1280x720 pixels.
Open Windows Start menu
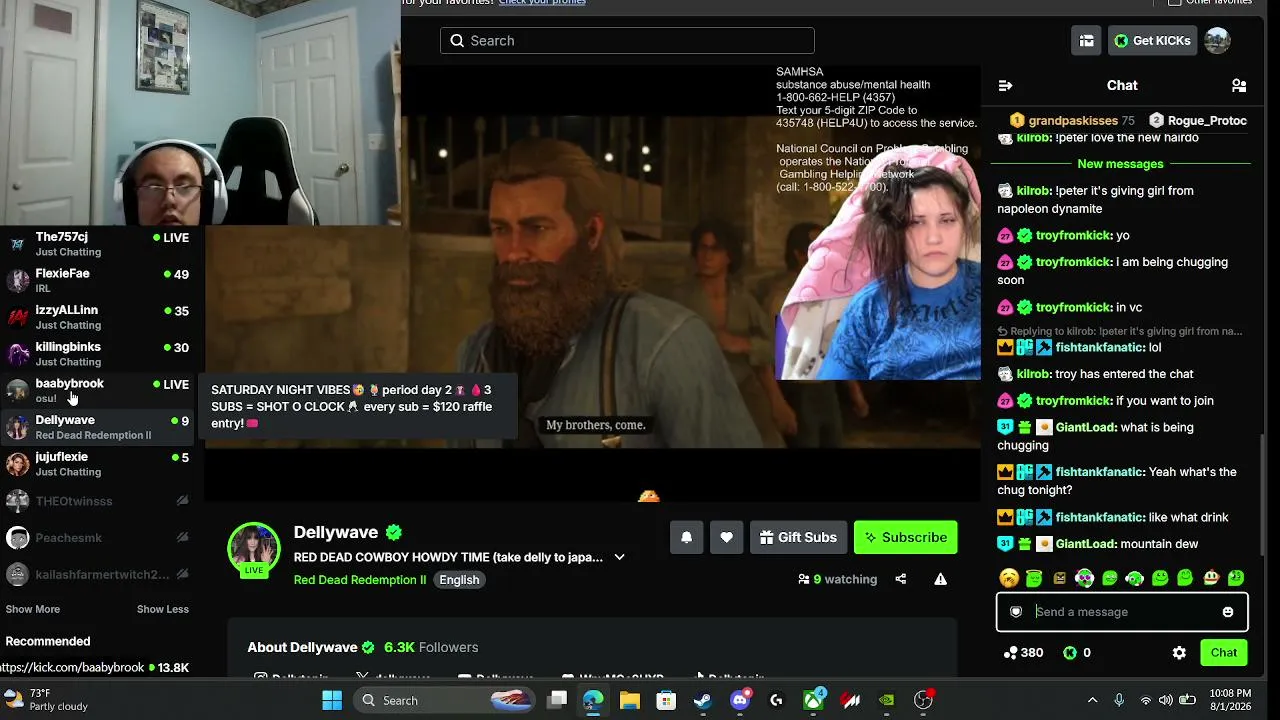332,700
